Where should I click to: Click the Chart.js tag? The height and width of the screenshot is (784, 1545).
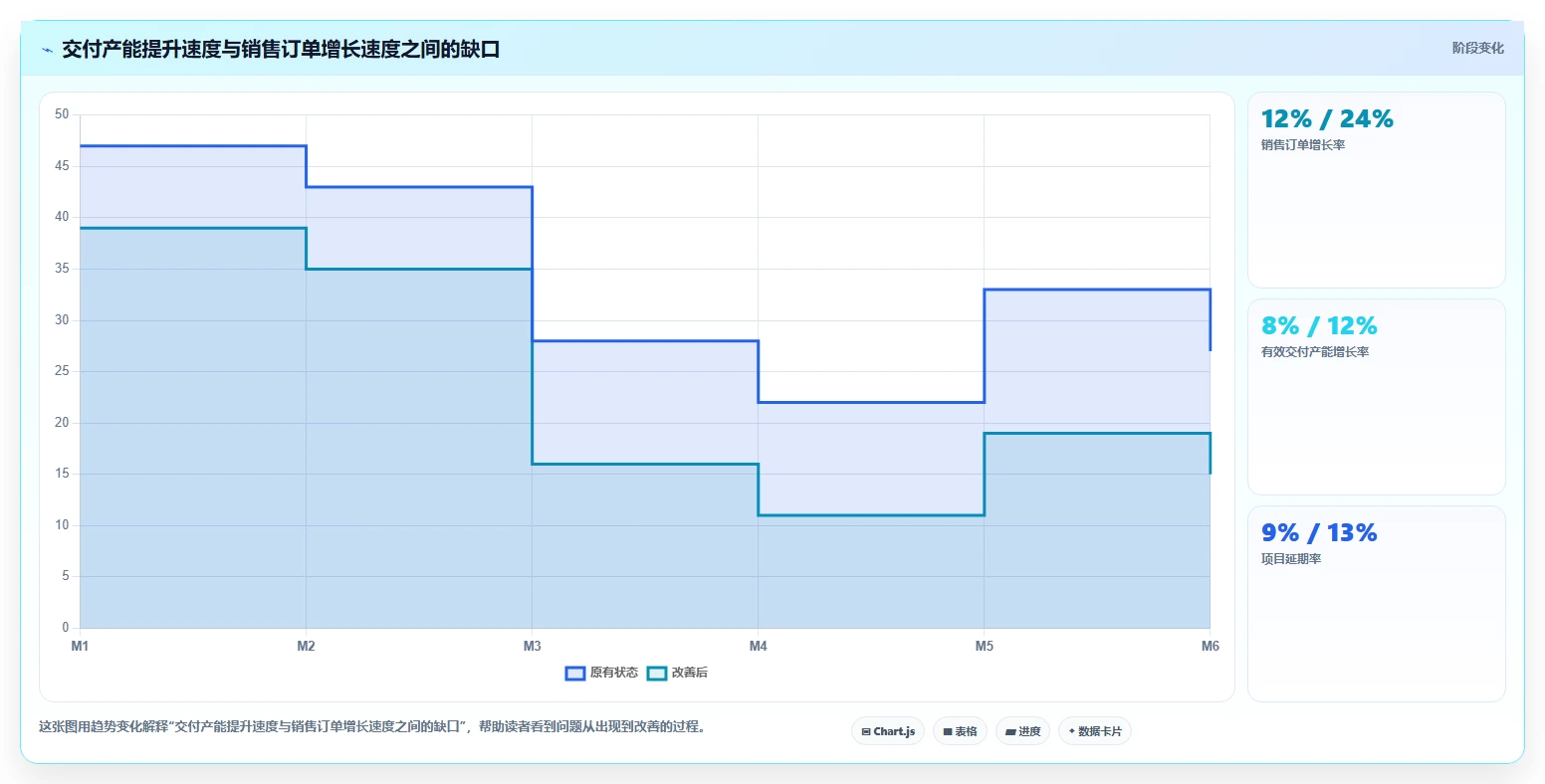888,731
